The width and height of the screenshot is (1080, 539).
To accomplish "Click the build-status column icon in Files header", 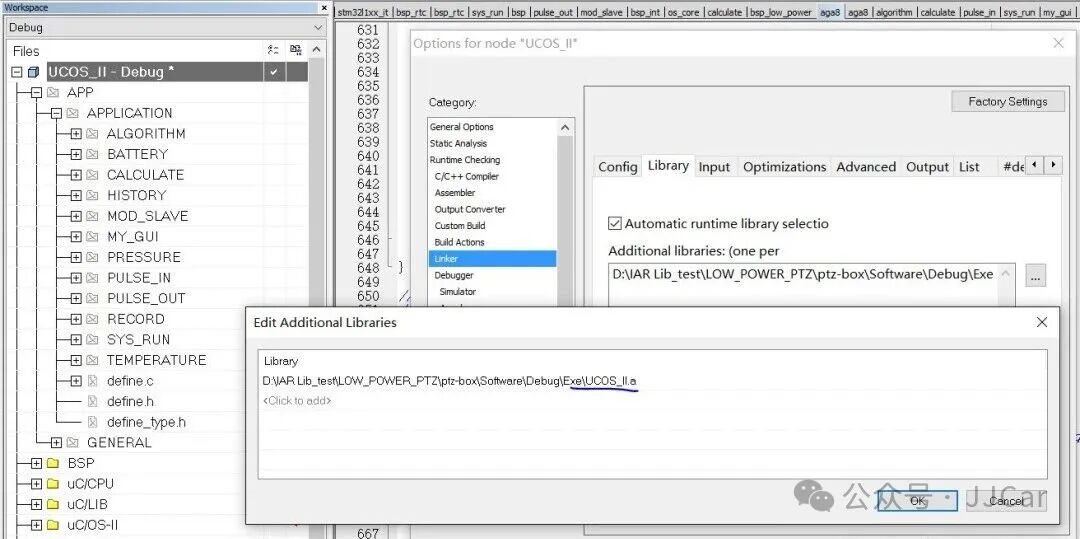I will tap(295, 50).
